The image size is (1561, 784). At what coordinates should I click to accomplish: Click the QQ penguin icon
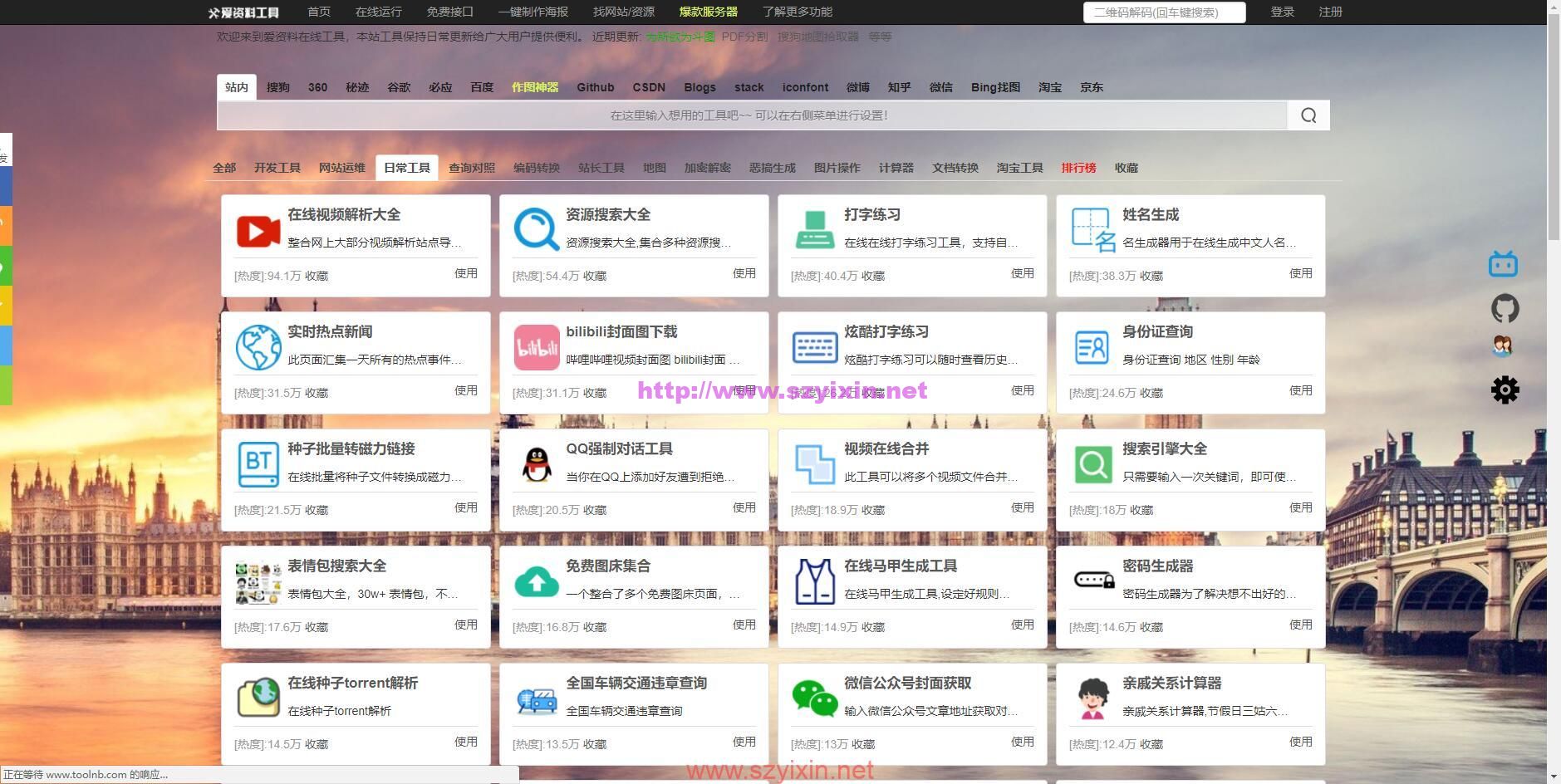coord(537,464)
